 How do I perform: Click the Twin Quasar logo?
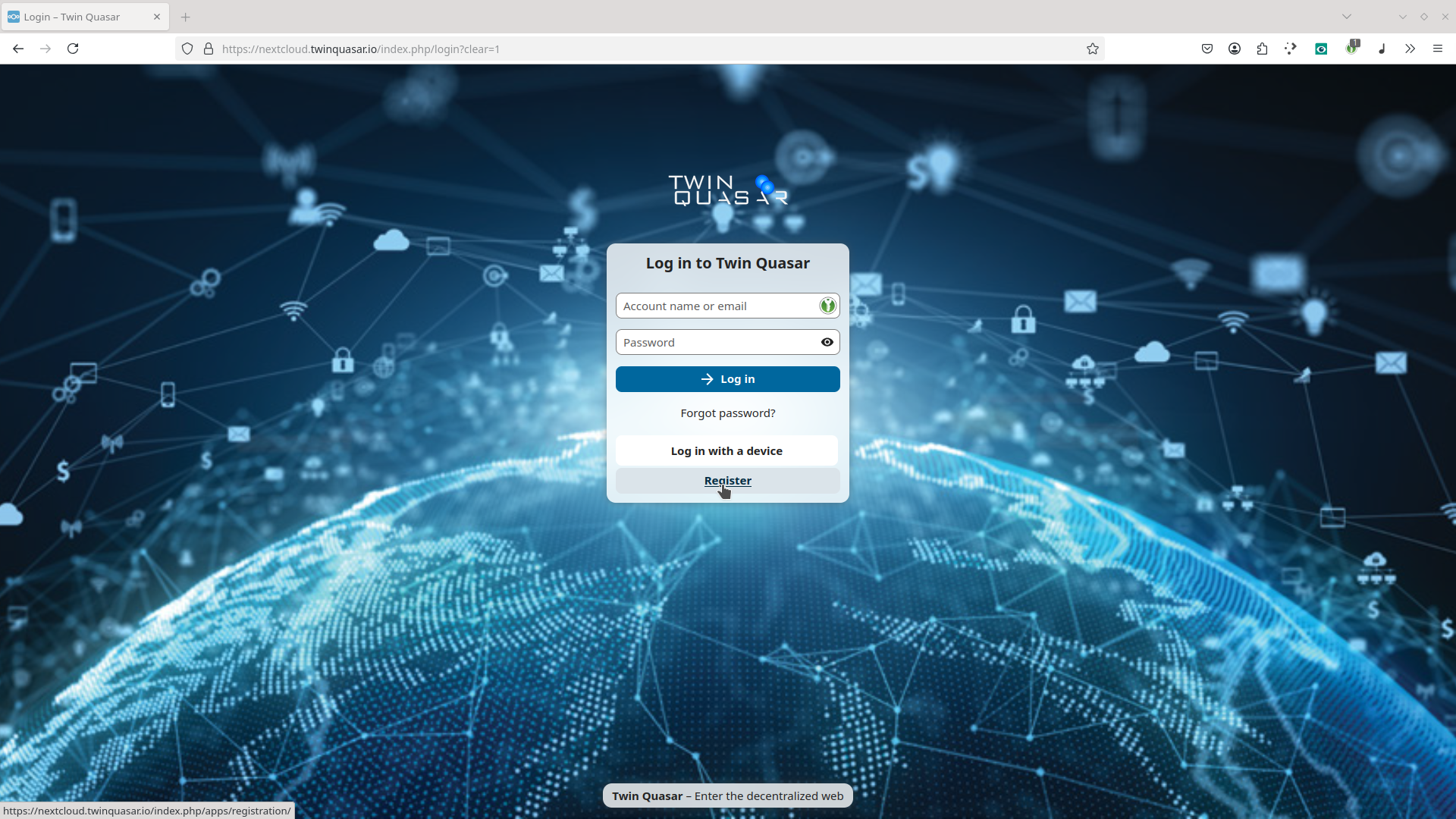[728, 190]
